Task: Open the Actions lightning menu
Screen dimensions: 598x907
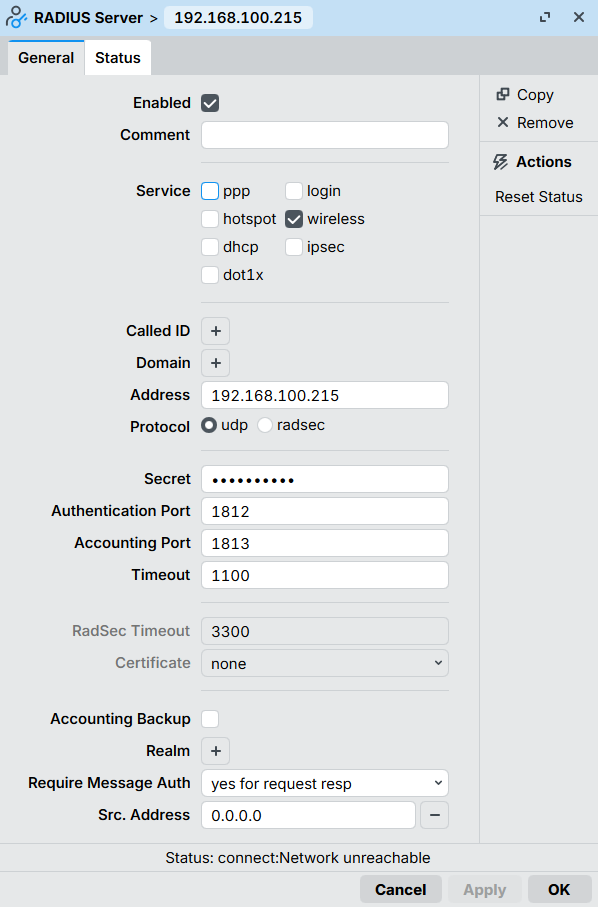Action: pos(501,161)
